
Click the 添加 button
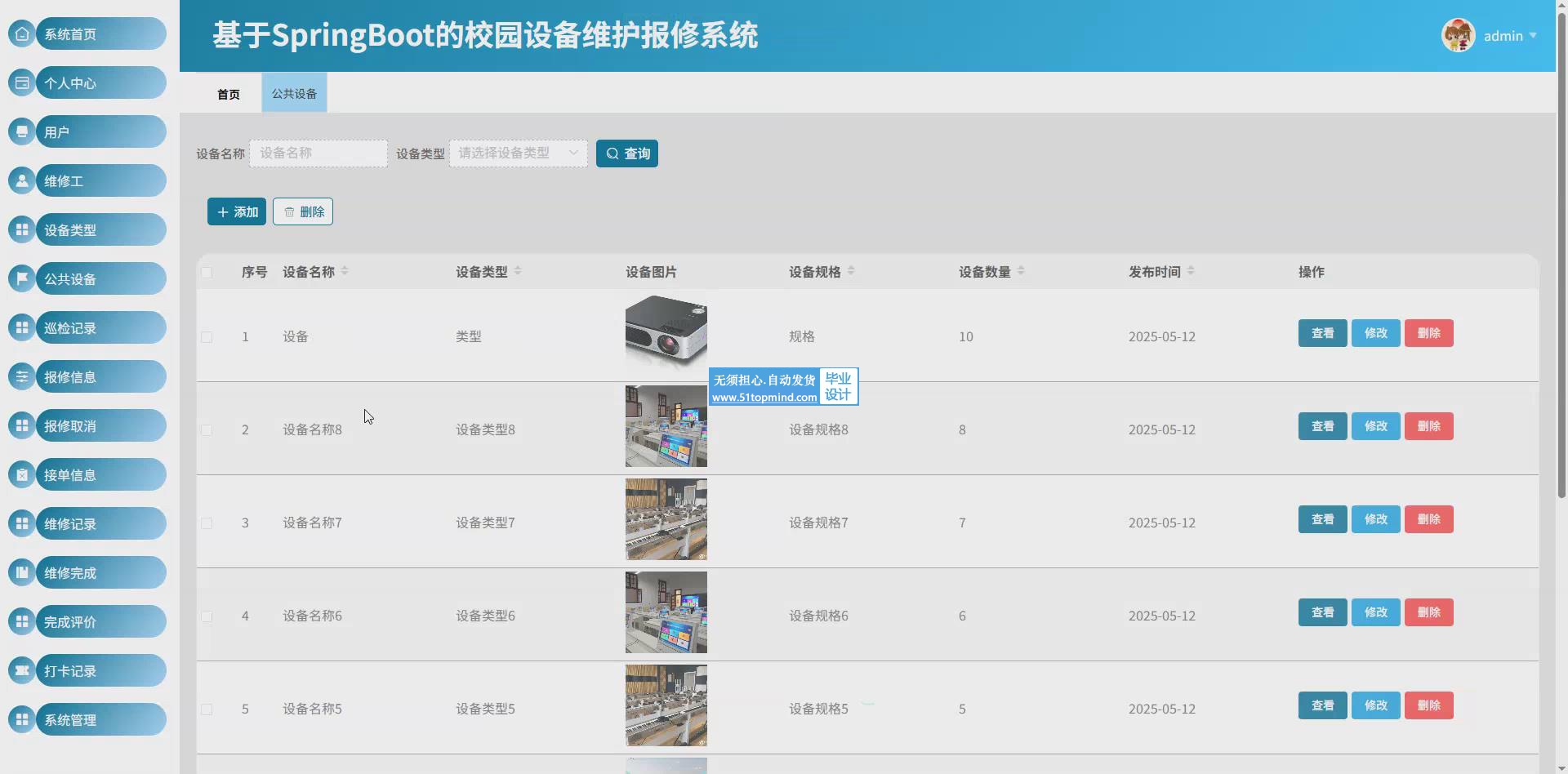coord(236,211)
